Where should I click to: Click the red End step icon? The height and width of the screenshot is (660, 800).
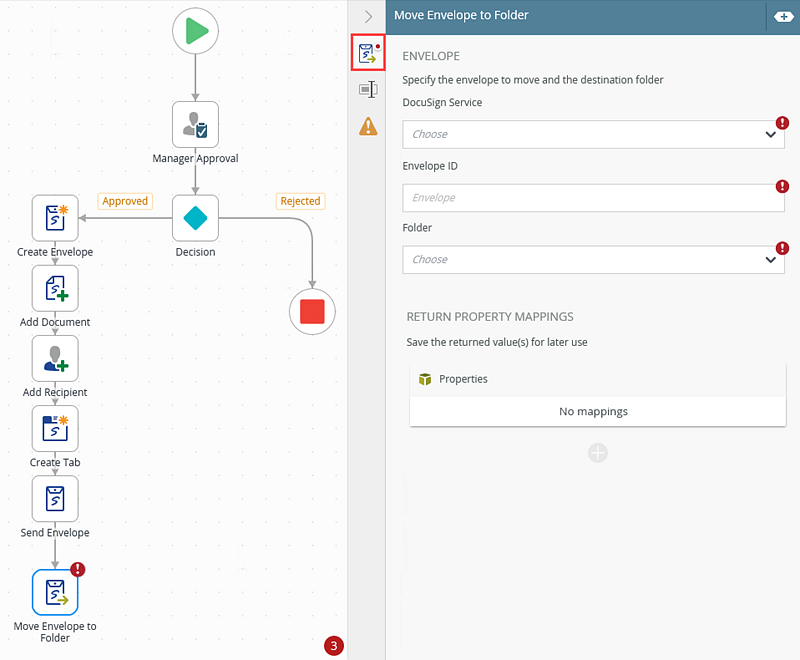click(312, 311)
